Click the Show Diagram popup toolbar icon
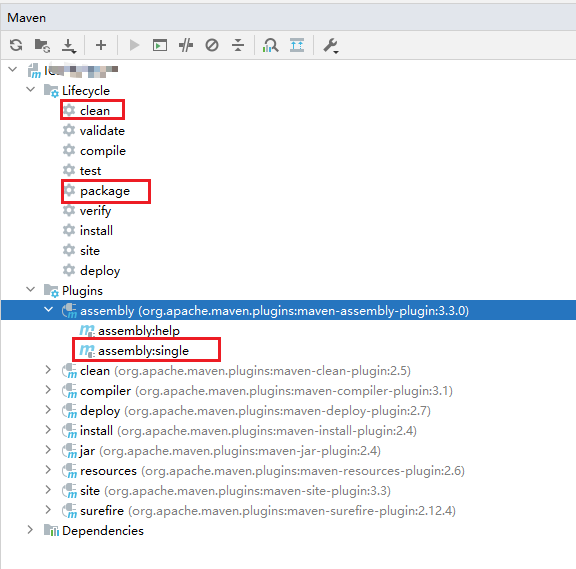Viewport: 576px width, 569px height. click(x=297, y=45)
